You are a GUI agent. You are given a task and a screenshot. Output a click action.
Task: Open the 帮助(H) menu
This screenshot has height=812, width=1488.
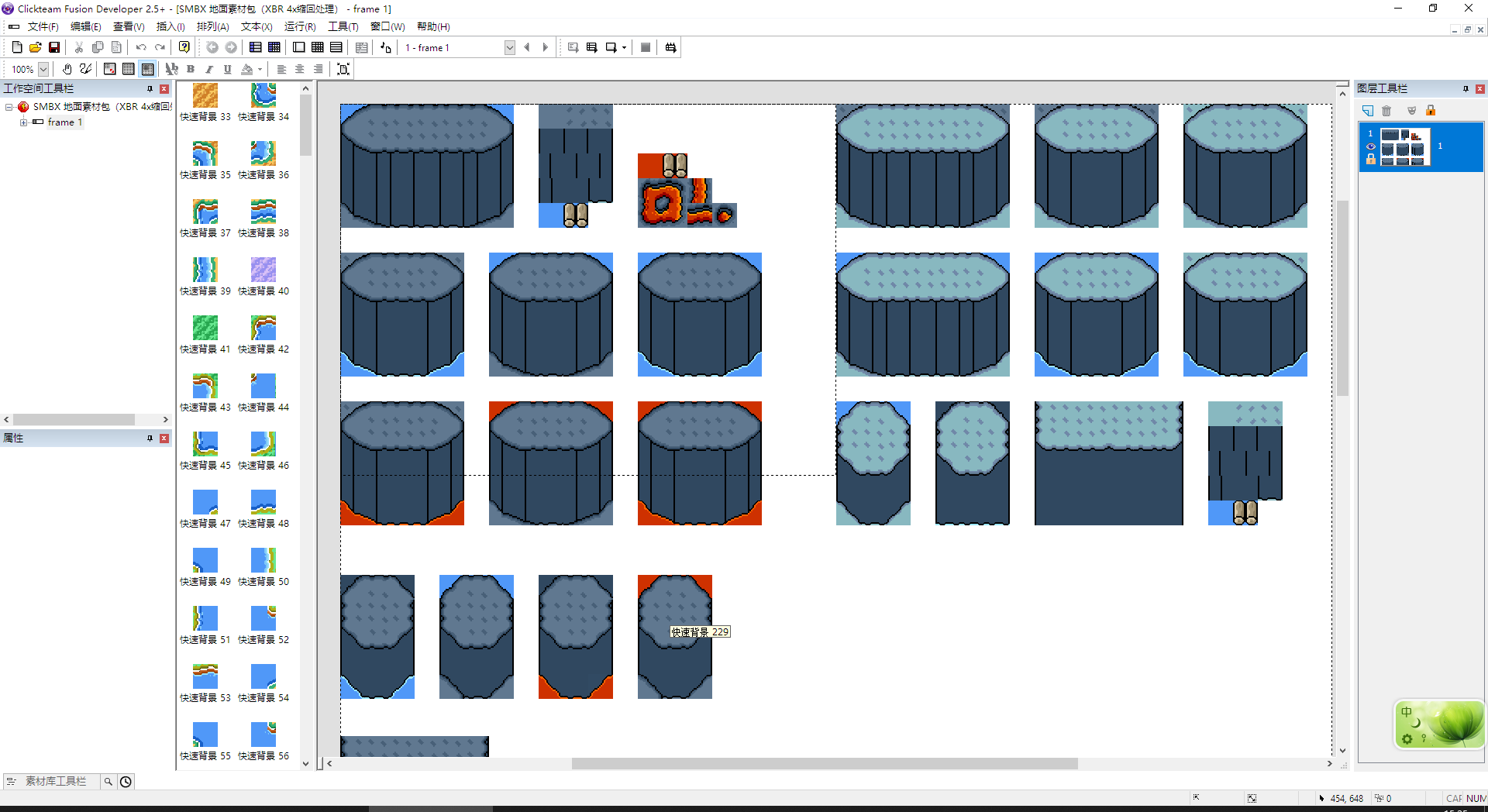[433, 26]
